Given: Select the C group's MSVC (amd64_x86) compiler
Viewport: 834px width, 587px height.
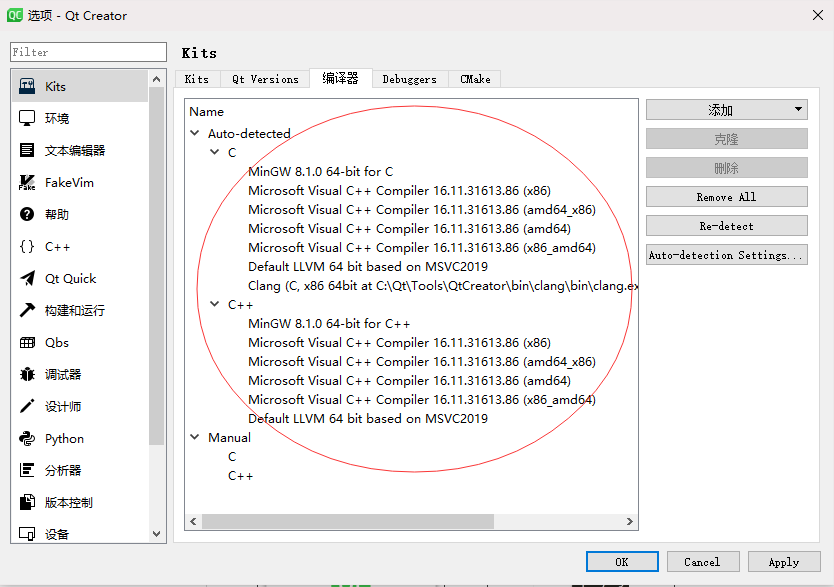Looking at the screenshot, I should pos(422,209).
